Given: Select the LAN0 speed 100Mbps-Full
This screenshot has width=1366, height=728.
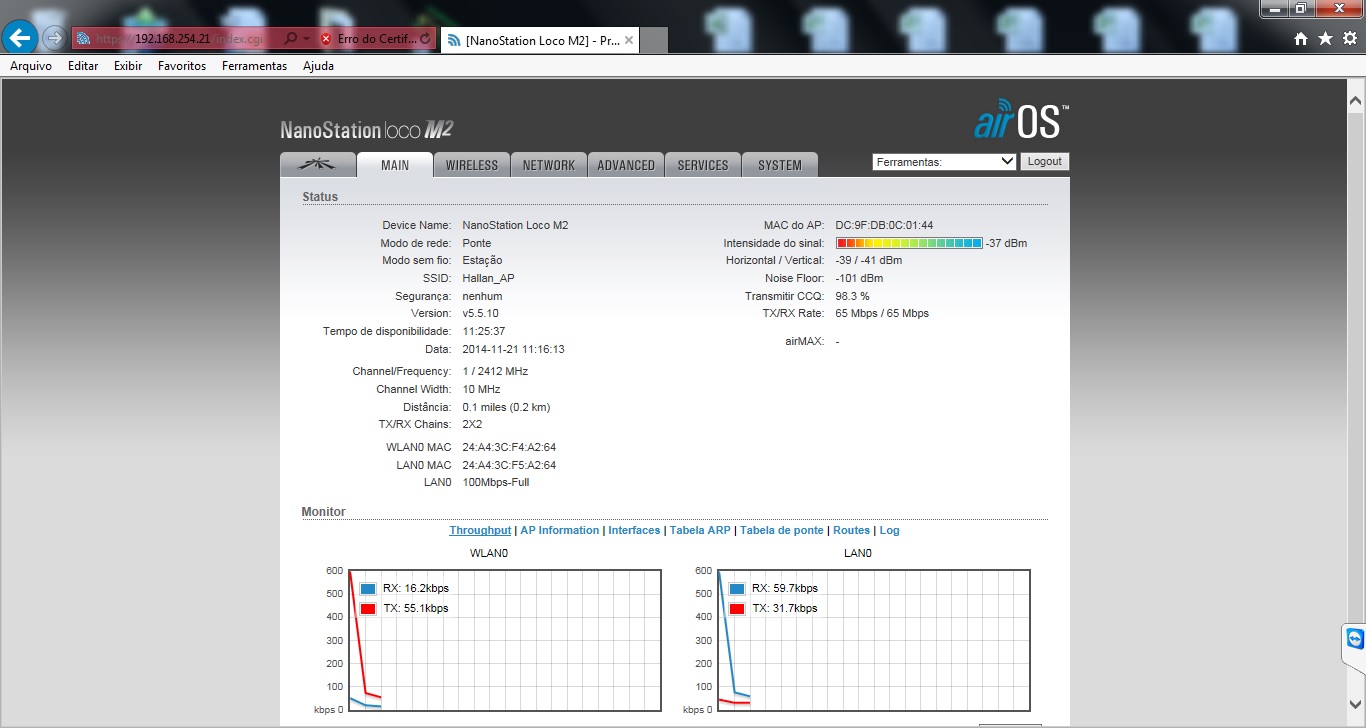Looking at the screenshot, I should (x=496, y=482).
